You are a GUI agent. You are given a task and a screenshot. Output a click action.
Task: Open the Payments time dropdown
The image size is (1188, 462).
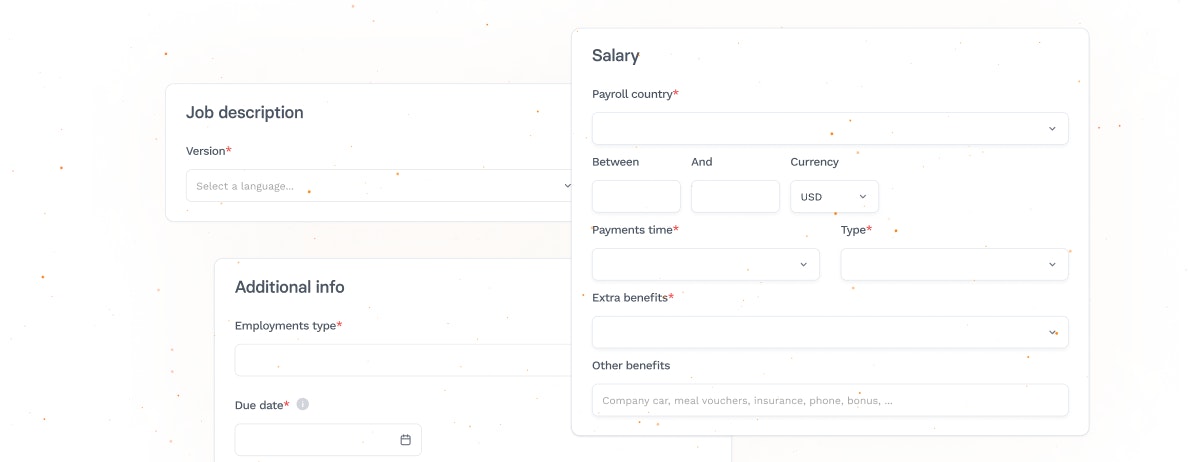pos(705,264)
